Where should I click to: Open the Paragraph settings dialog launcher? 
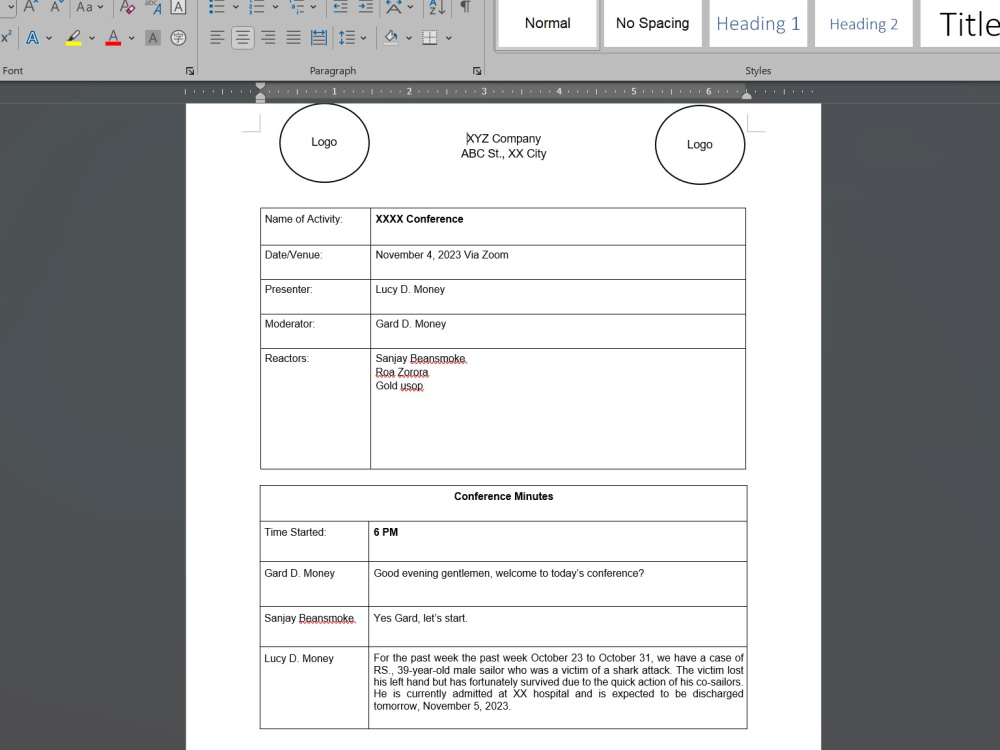click(477, 71)
